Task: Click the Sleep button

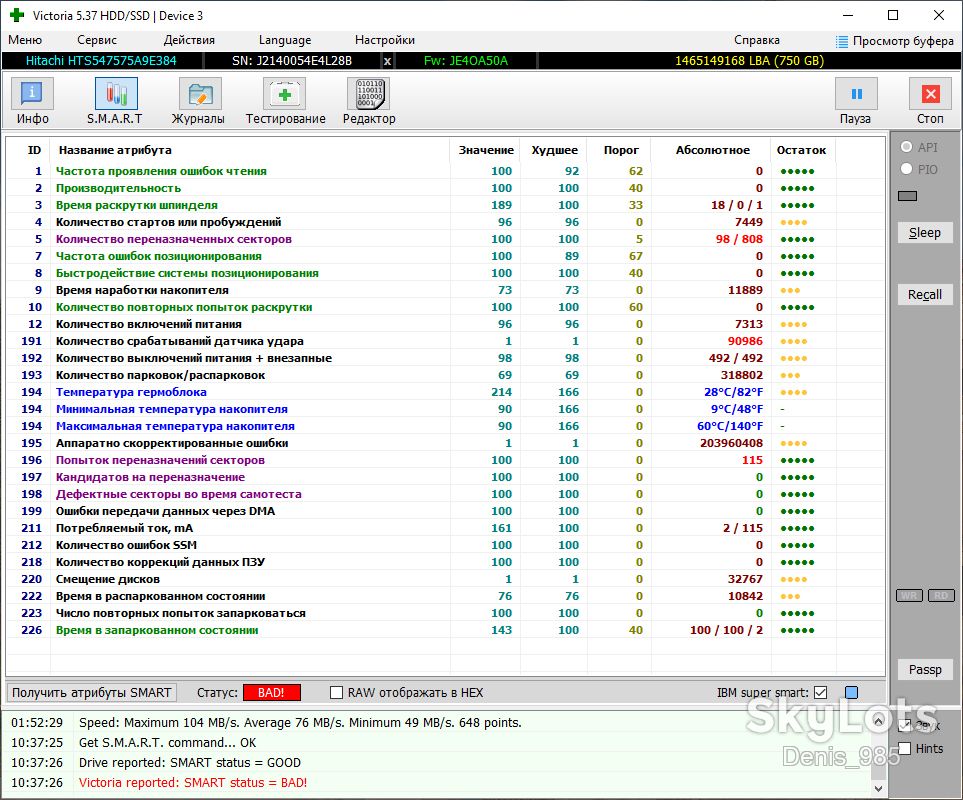Action: click(924, 233)
